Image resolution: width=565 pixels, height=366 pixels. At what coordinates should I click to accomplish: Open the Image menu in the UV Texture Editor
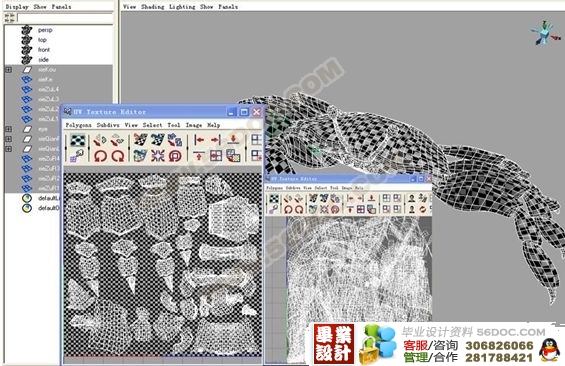(193, 125)
